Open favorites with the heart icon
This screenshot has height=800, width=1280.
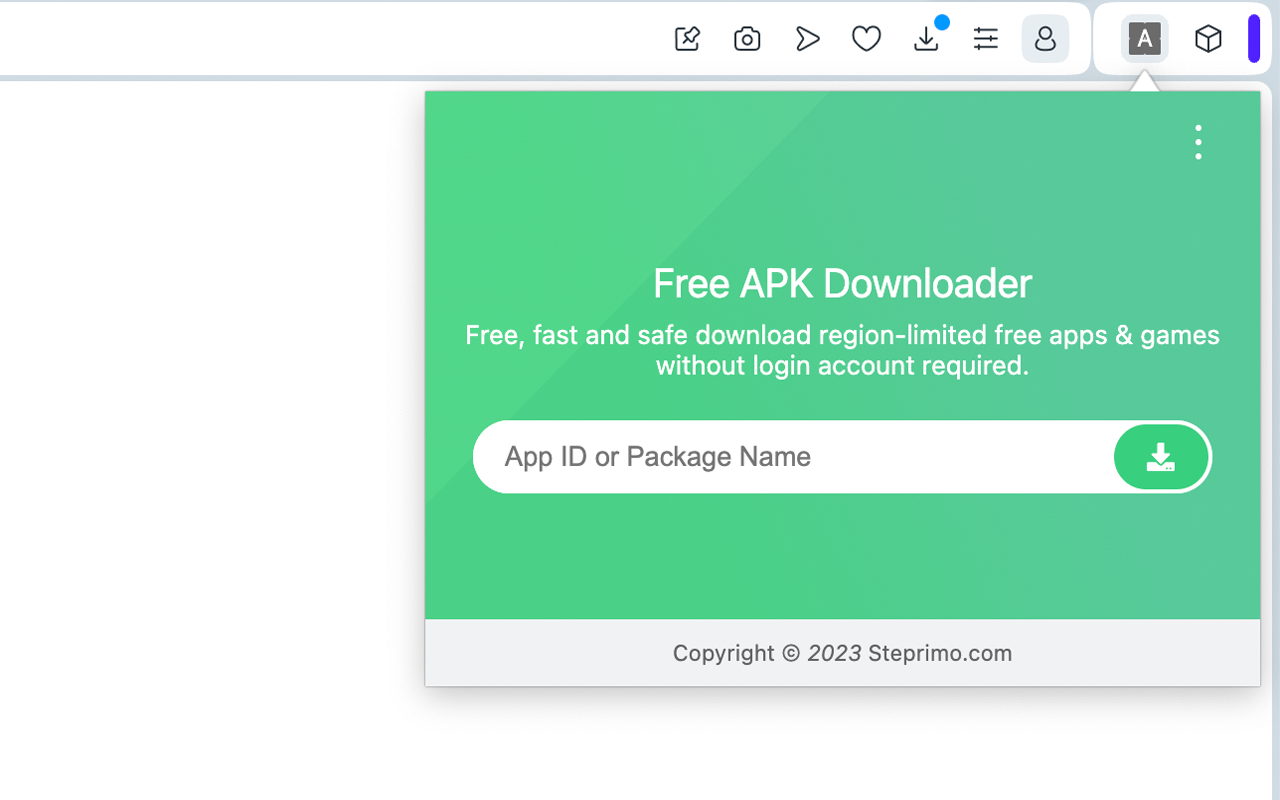866,38
